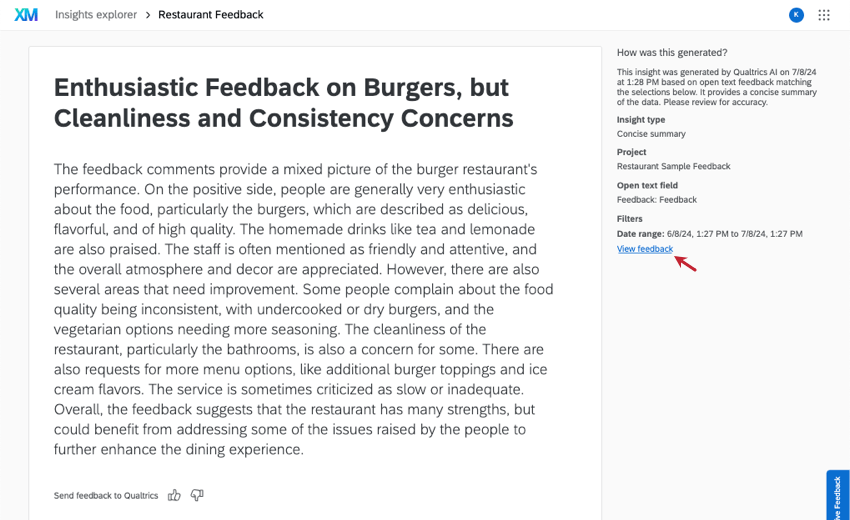Image resolution: width=850 pixels, height=520 pixels.
Task: Click the summary paragraph text
Action: click(x=304, y=309)
